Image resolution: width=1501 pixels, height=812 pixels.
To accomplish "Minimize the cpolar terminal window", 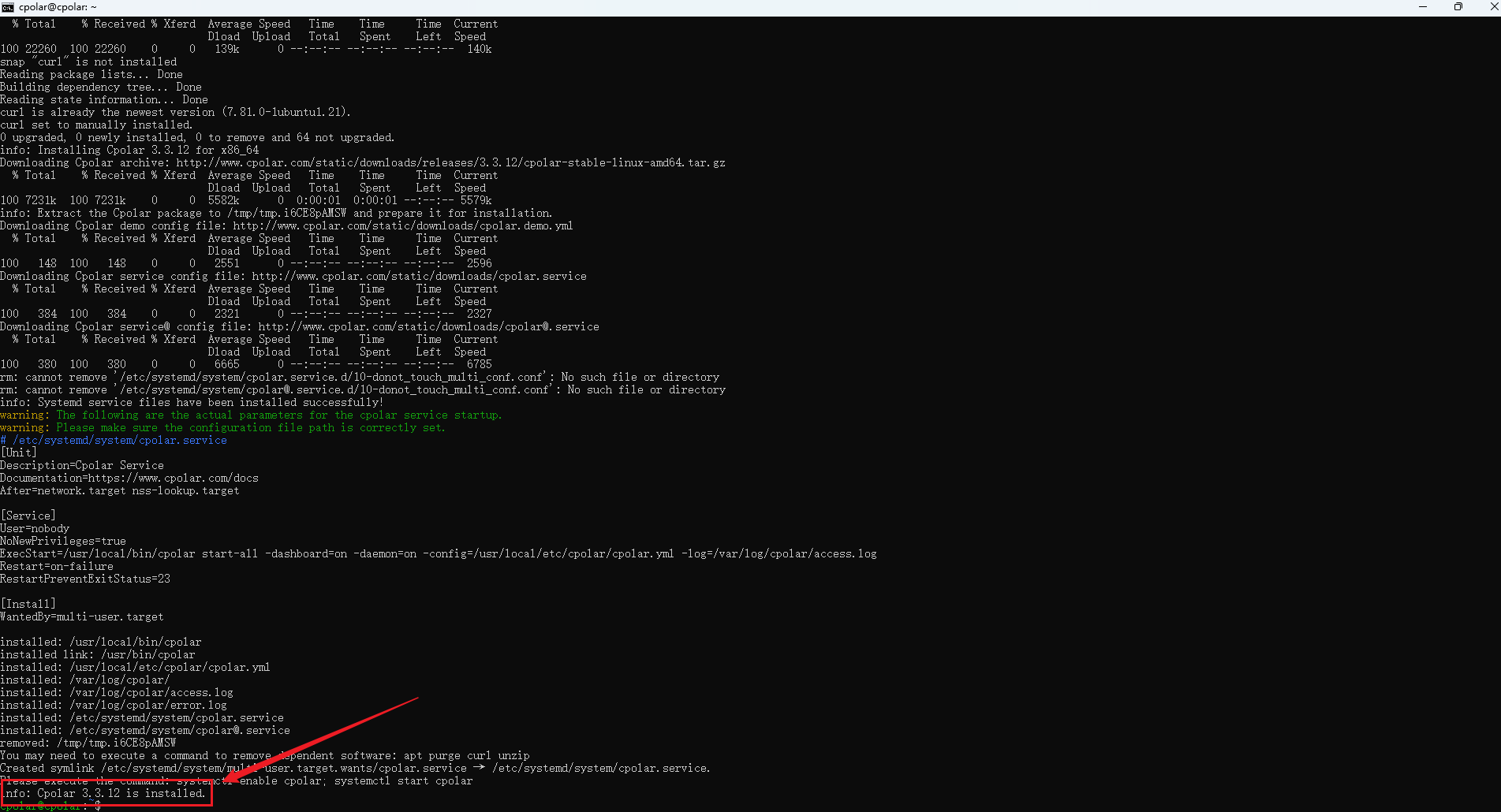I will click(x=1423, y=7).
